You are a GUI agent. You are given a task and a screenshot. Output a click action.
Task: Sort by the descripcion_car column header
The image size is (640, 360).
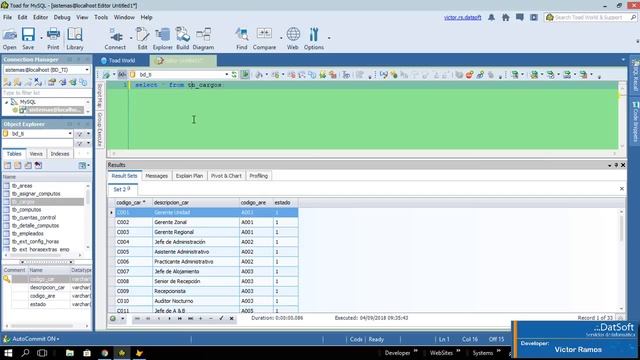pyautogui.click(x=196, y=202)
